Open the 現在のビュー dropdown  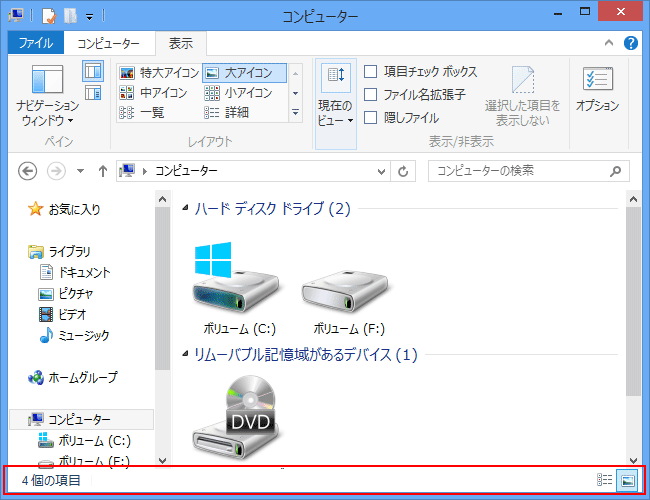[336, 104]
